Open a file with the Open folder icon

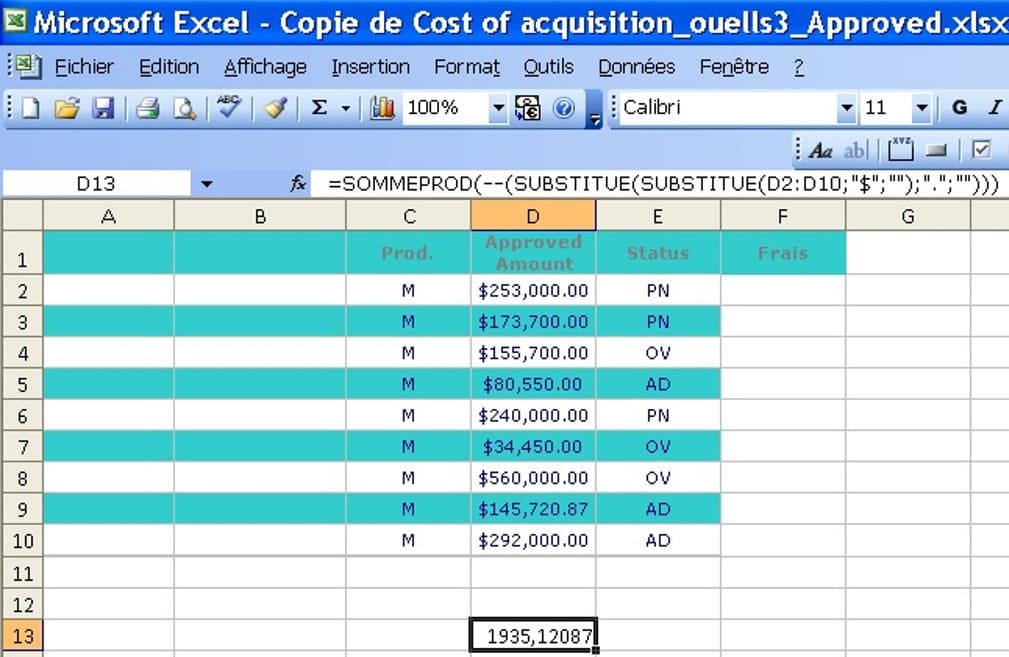click(66, 108)
